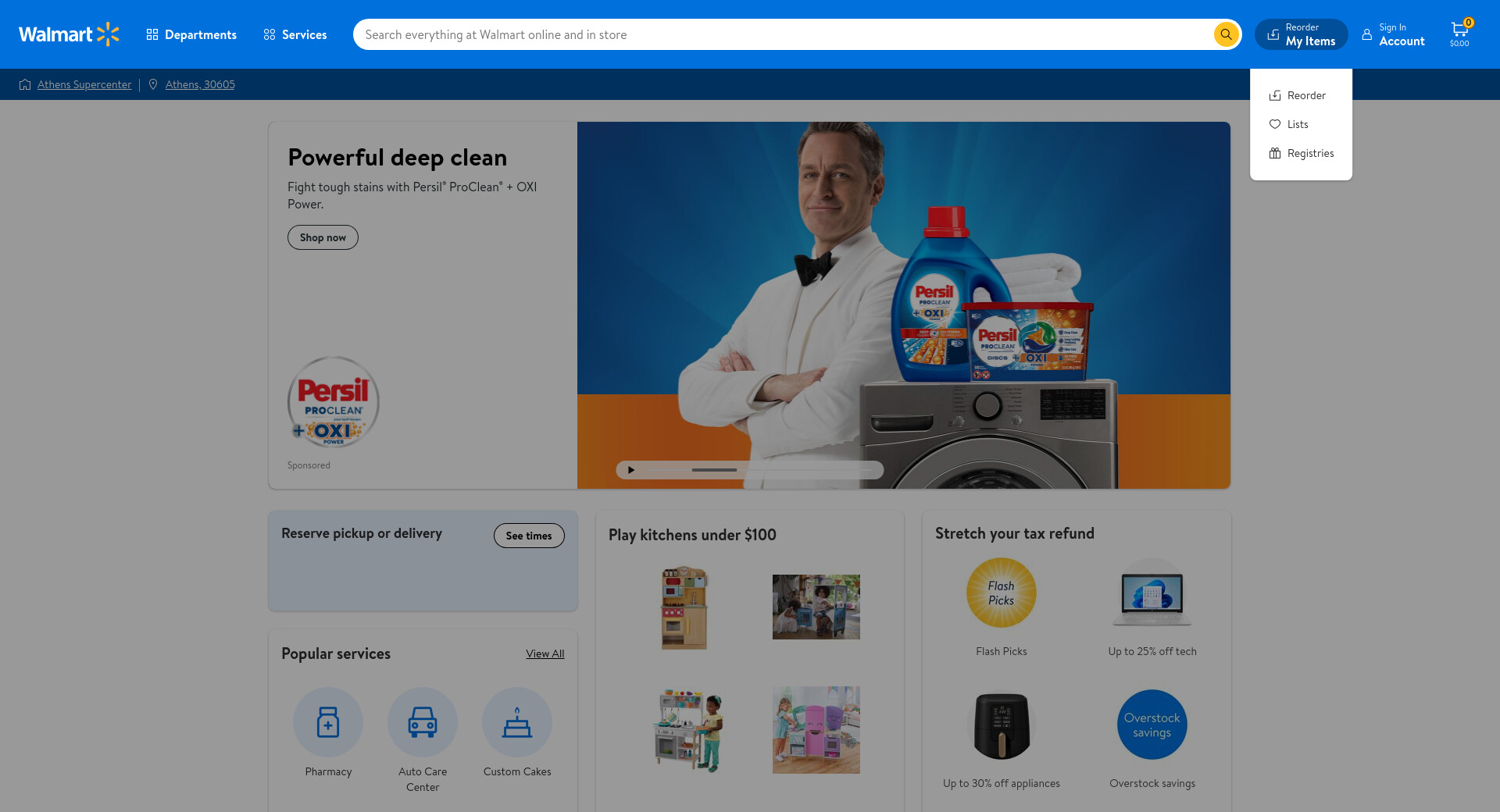
Task: Open the Flash Picks yellow badge
Action: [x=1002, y=593]
